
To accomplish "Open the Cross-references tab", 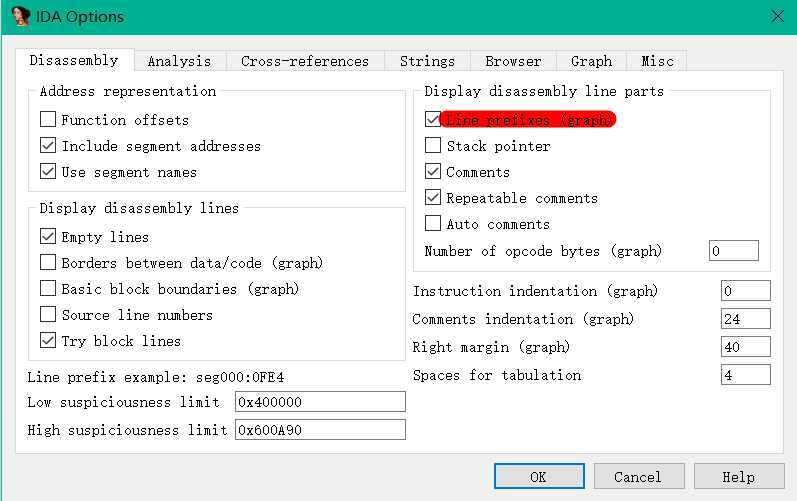I will tap(305, 61).
